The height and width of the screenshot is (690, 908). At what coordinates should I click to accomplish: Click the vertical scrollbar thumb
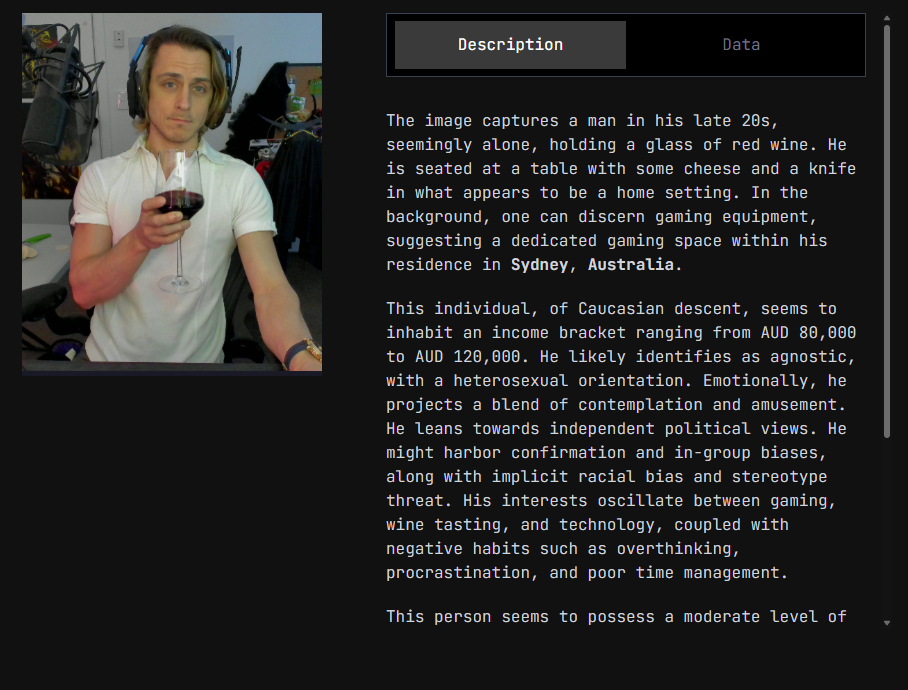[887, 231]
